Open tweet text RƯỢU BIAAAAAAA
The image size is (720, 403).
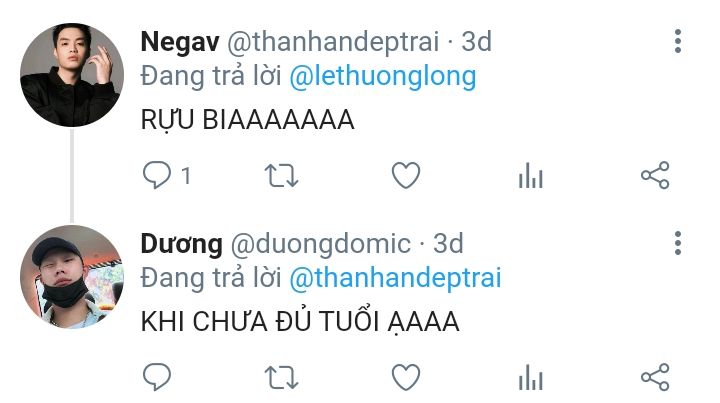pos(248,120)
